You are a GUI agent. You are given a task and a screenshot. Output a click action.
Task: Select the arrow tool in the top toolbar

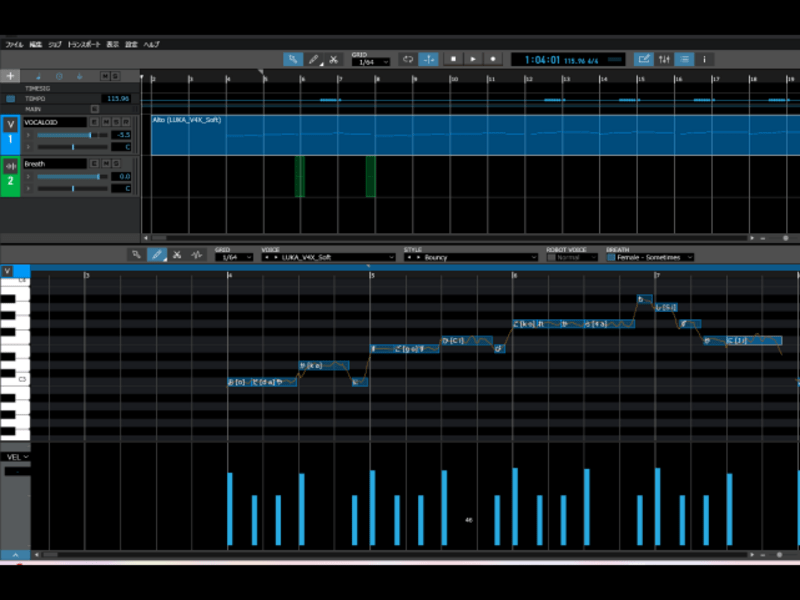[x=293, y=59]
